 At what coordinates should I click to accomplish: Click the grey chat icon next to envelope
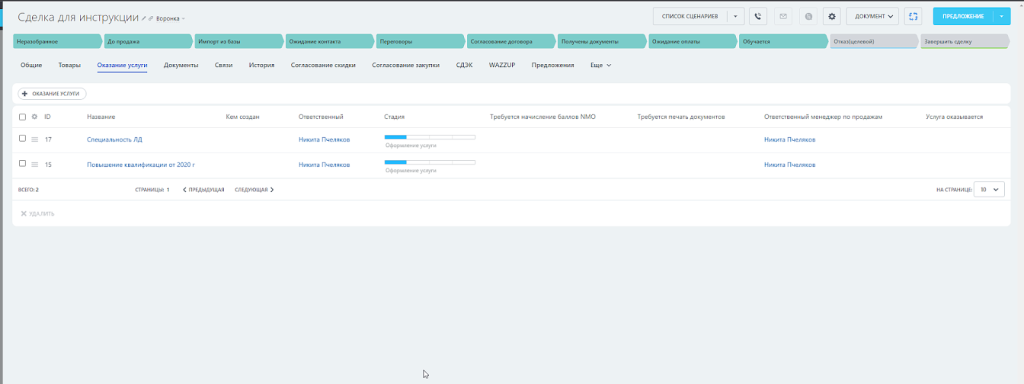pos(808,16)
